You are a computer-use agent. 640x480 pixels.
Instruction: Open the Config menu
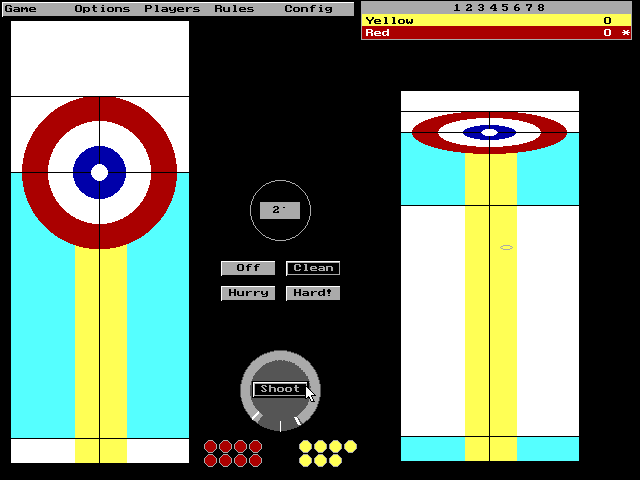point(309,9)
